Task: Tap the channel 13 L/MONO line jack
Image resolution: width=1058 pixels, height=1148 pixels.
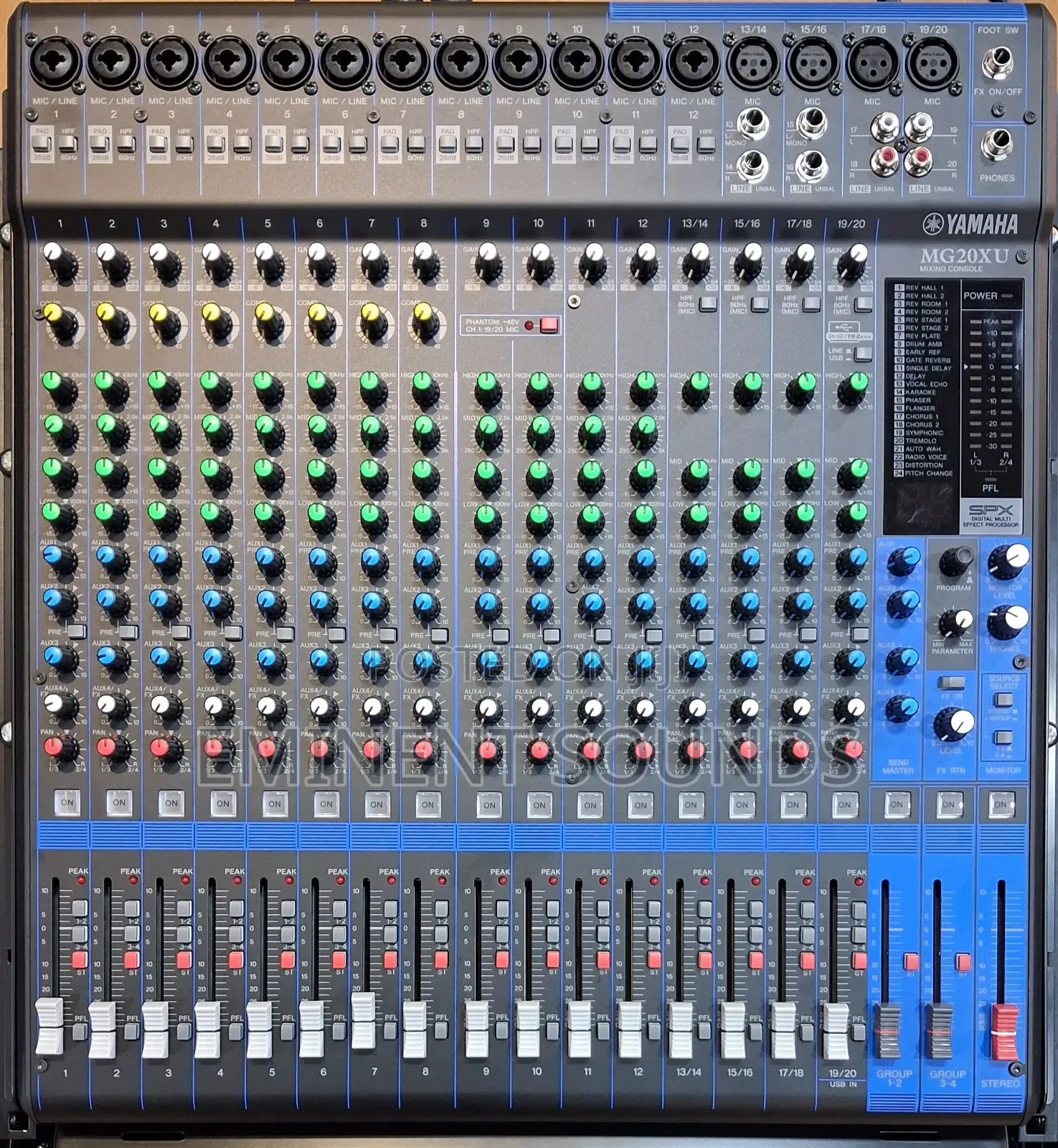Action: pos(752,124)
